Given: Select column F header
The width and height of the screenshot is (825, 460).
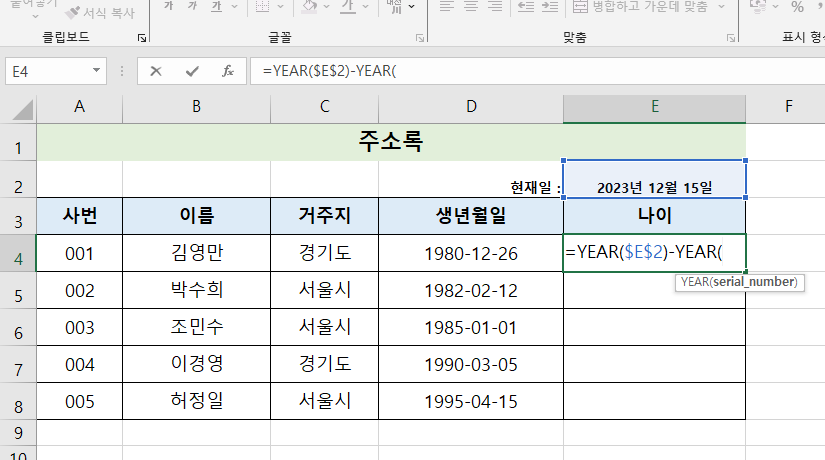Looking at the screenshot, I should [788, 107].
